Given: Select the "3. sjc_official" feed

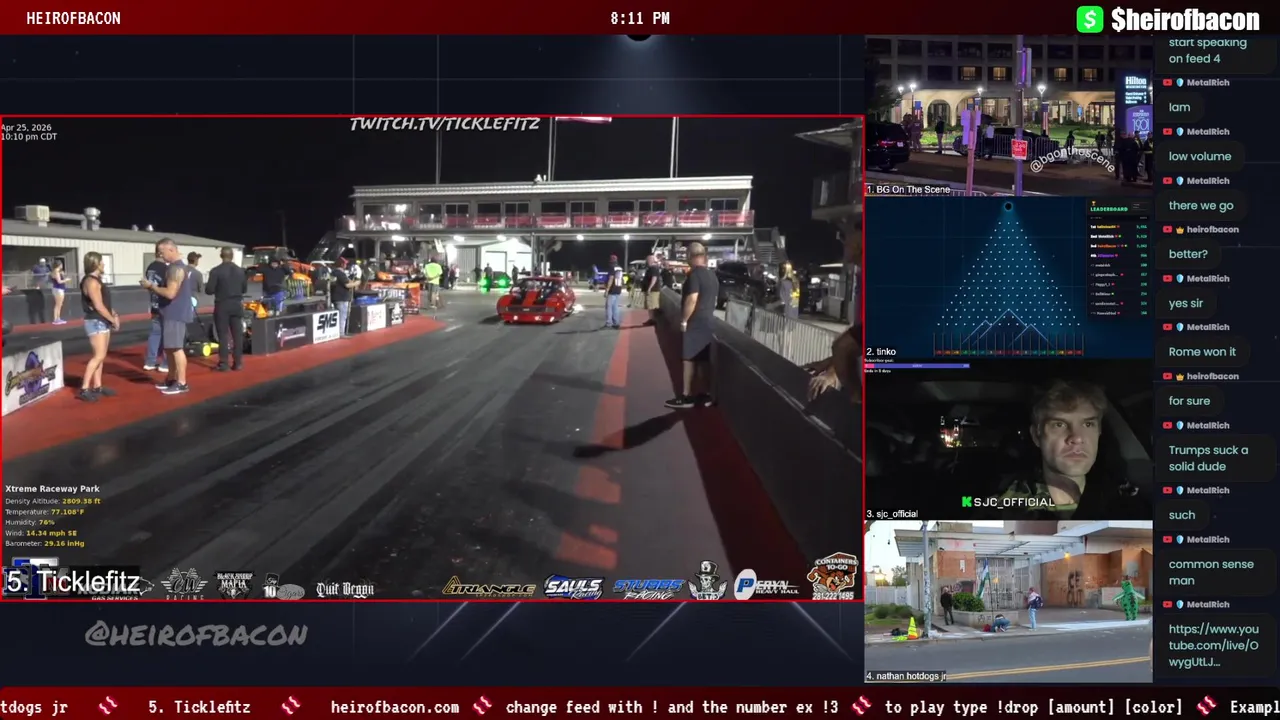Looking at the screenshot, I should (x=1008, y=440).
